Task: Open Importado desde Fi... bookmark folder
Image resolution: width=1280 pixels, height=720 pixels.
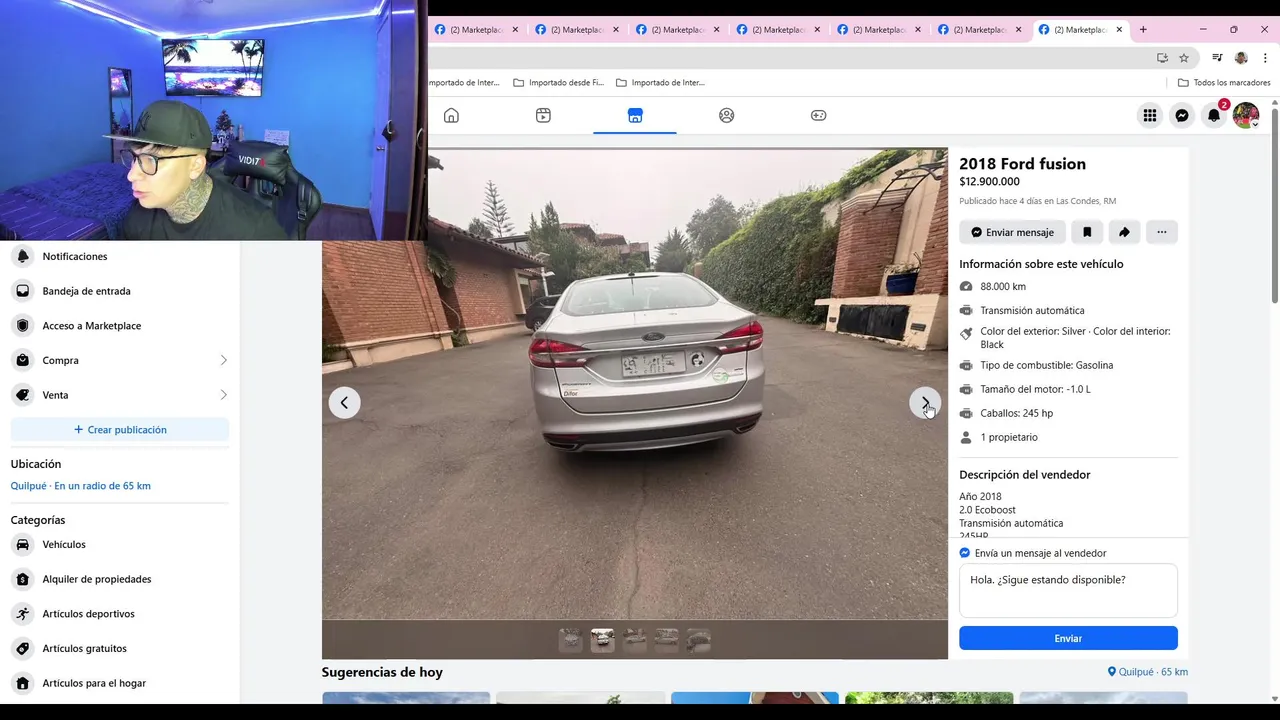Action: 558,83
